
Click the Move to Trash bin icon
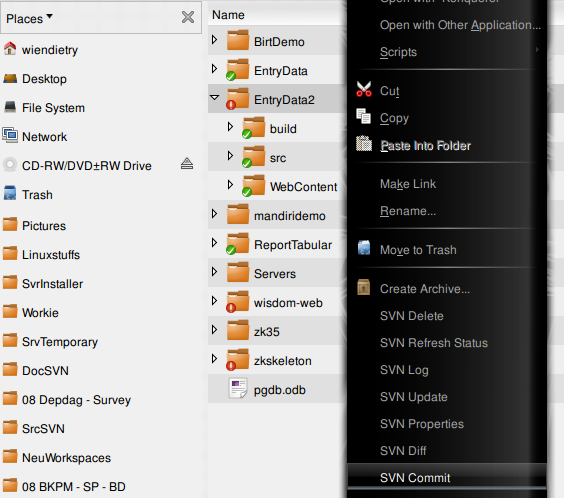pos(364,248)
